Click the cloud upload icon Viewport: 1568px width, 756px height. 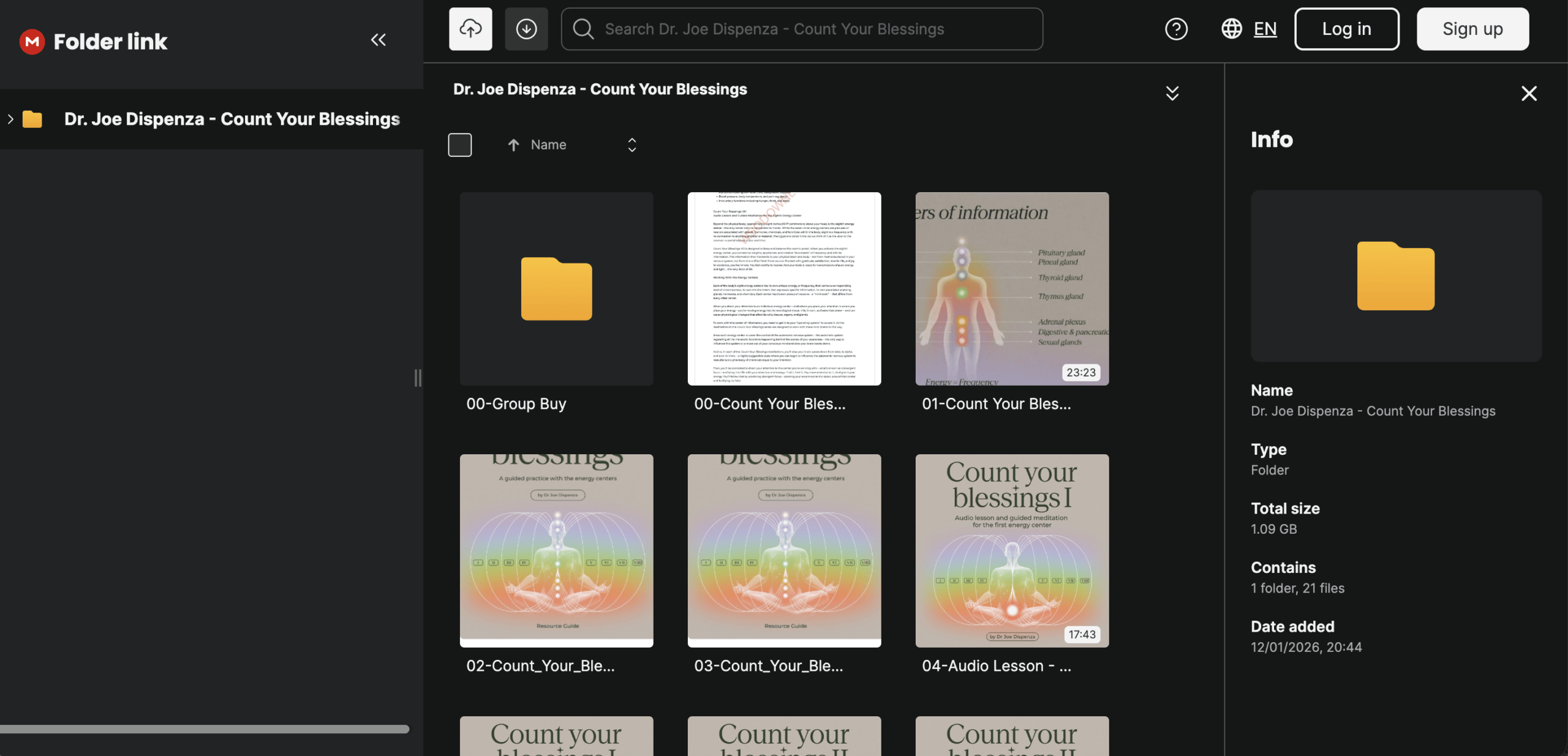pyautogui.click(x=470, y=29)
